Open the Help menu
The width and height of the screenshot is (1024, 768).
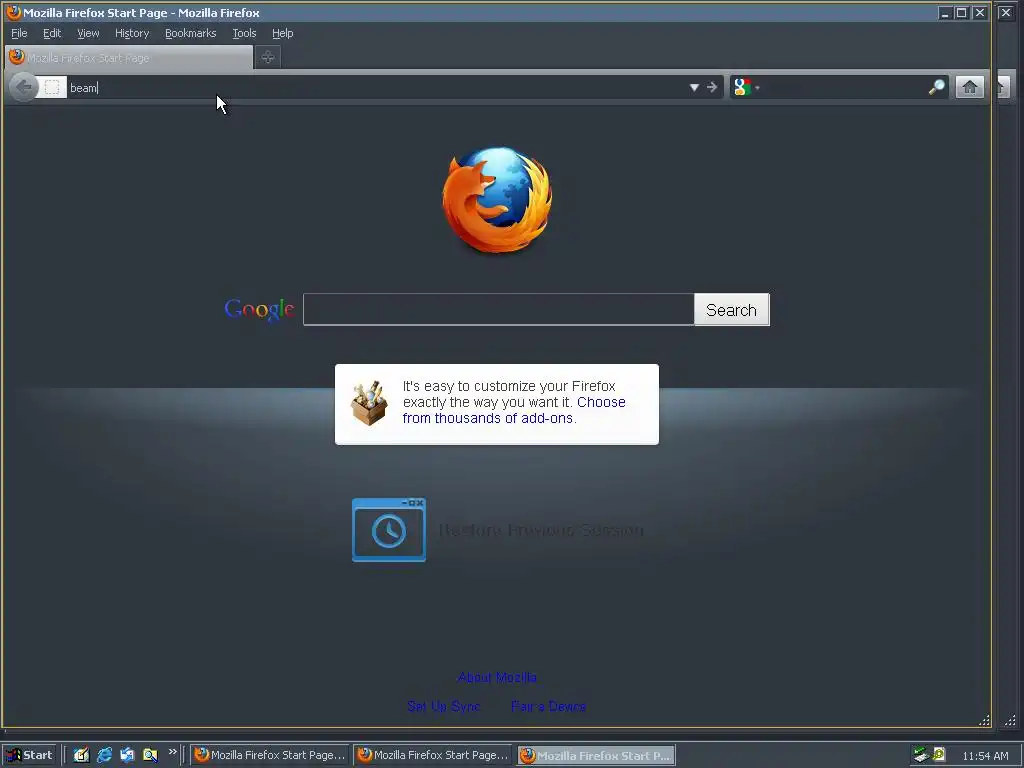pos(282,33)
